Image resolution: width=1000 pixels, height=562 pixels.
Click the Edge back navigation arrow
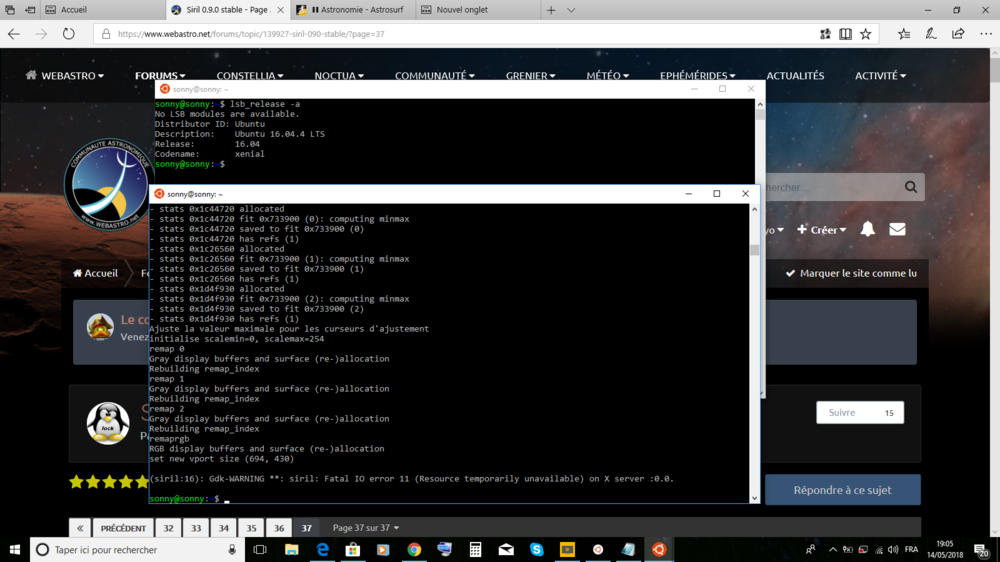click(x=14, y=34)
